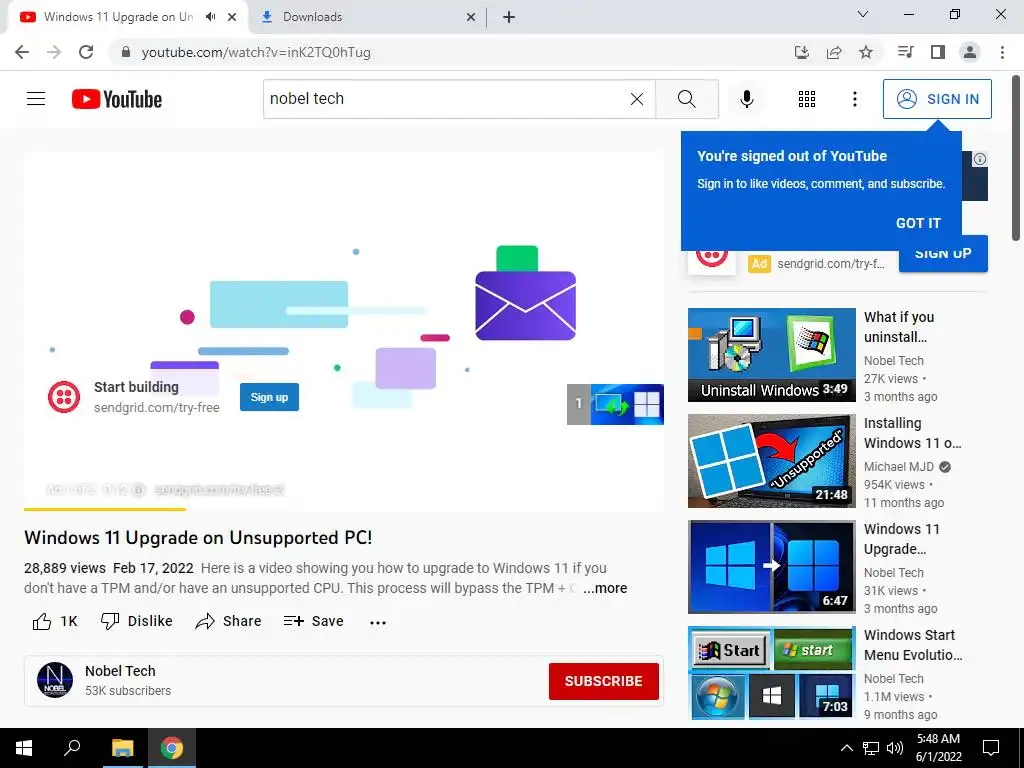Open the sendgrid.com/try-free ad link
The image size is (1024, 768).
click(157, 408)
